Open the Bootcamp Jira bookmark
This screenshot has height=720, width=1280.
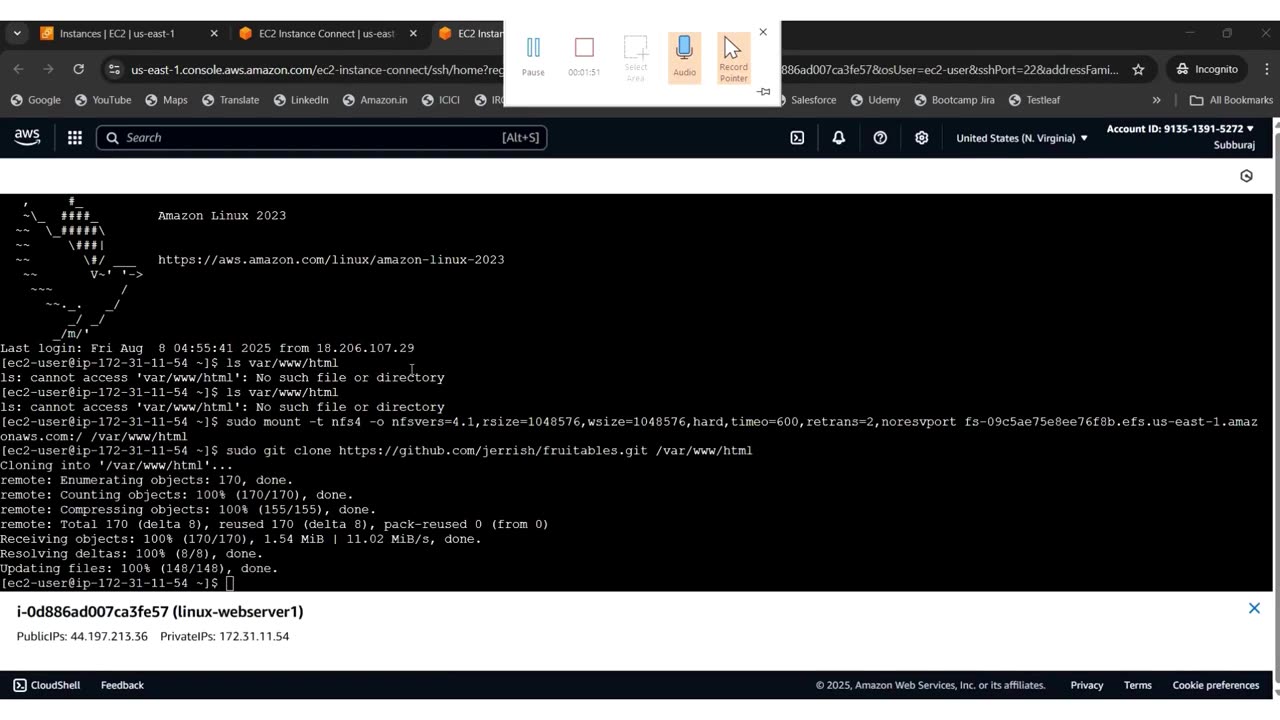(x=953, y=100)
